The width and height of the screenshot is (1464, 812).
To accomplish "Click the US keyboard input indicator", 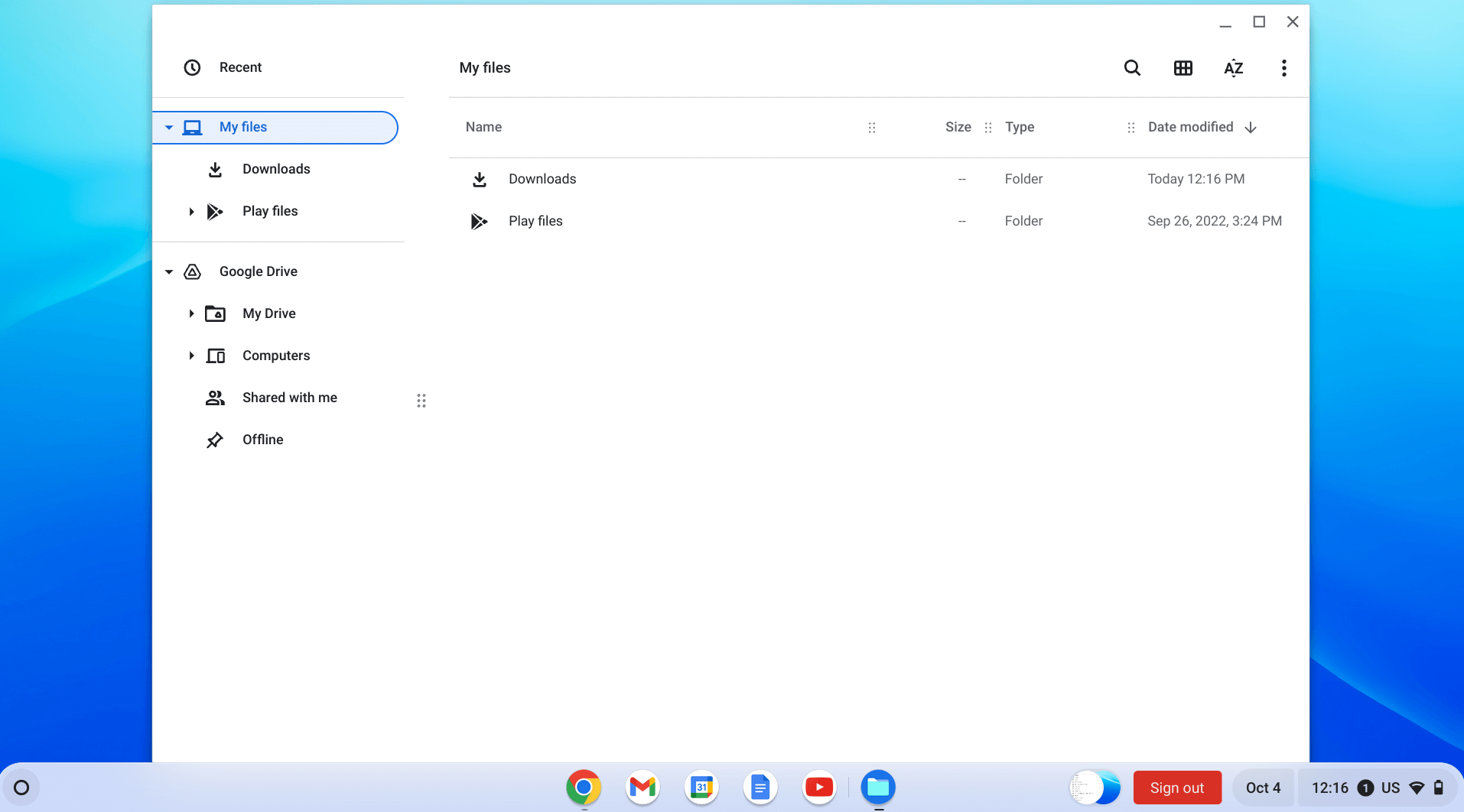I will click(1391, 788).
